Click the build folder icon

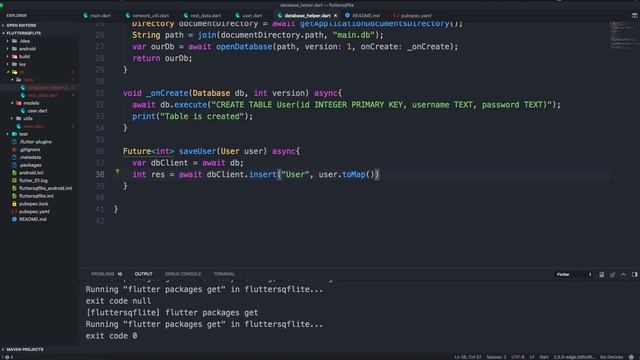[x=15, y=56]
